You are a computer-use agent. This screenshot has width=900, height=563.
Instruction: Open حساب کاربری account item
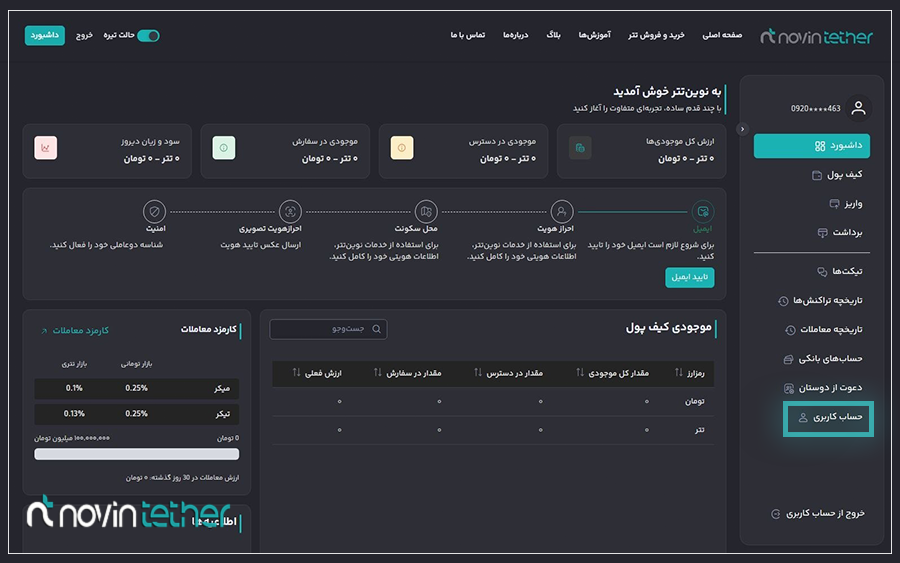(828, 418)
